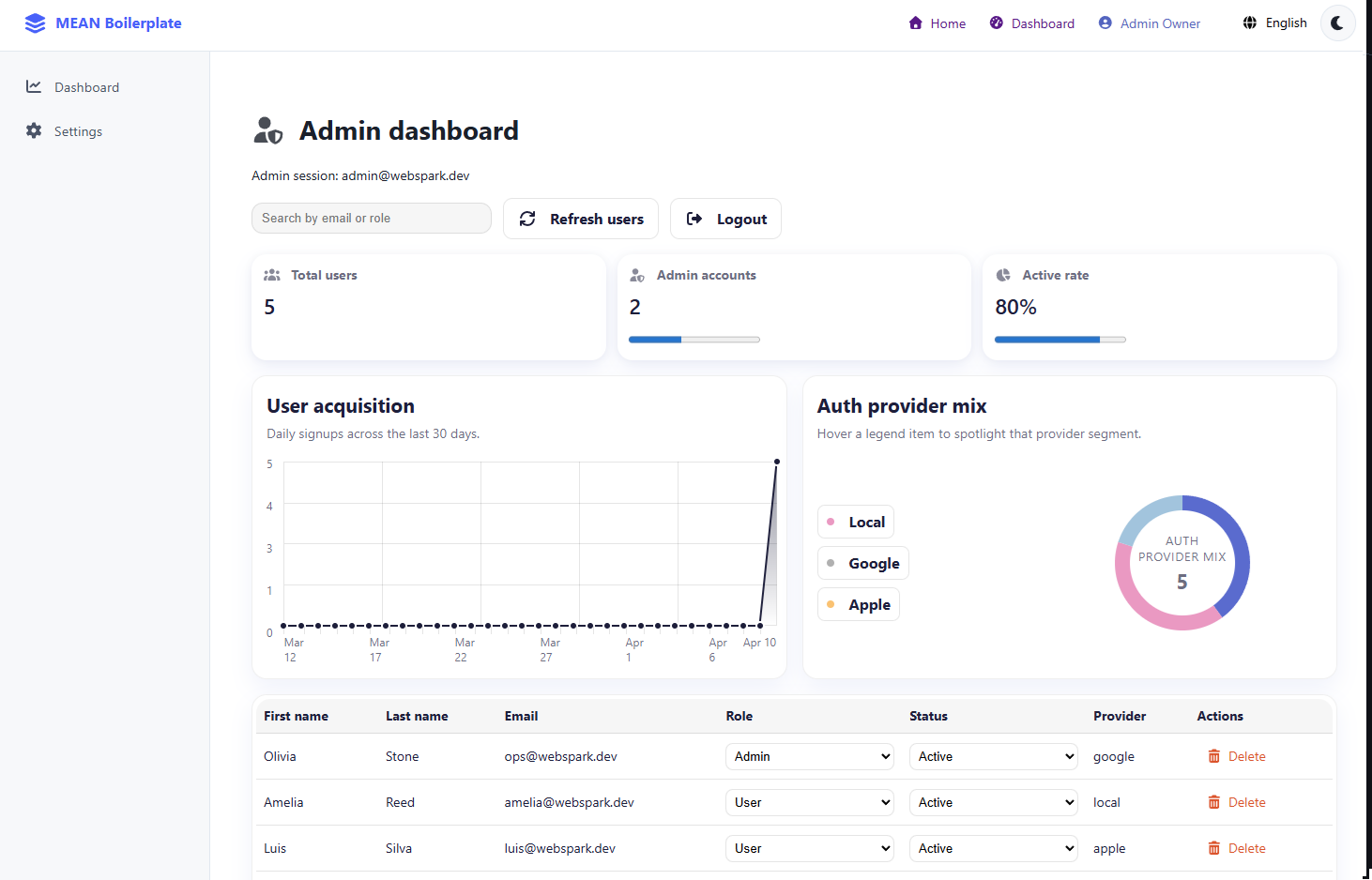Click the trash icon beside Olivia Stone
This screenshot has height=880, width=1372.
[x=1214, y=756]
